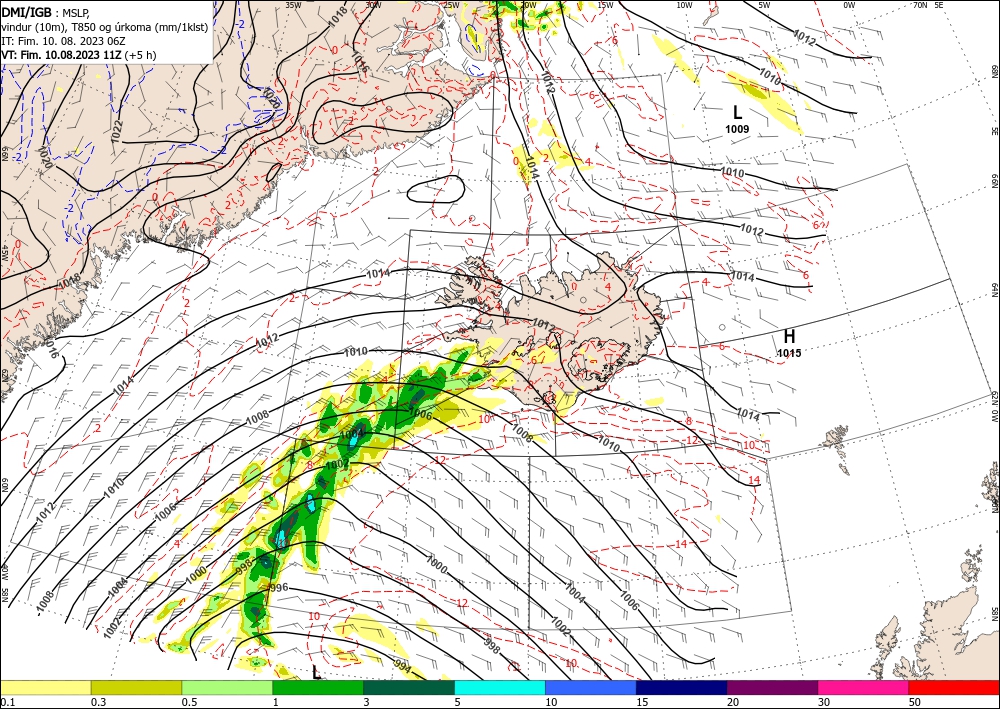Image resolution: width=1000 pixels, height=709 pixels.
Task: Click the '5W' longitude label
Action: [x=765, y=5]
